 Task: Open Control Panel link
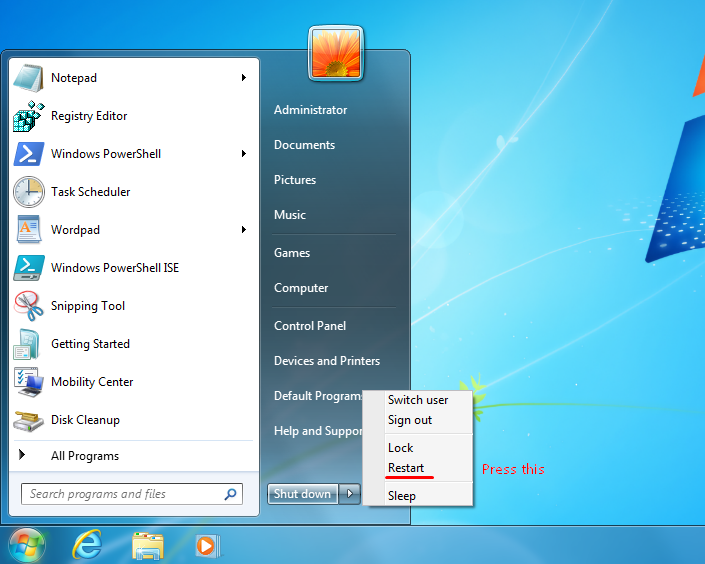(x=310, y=326)
